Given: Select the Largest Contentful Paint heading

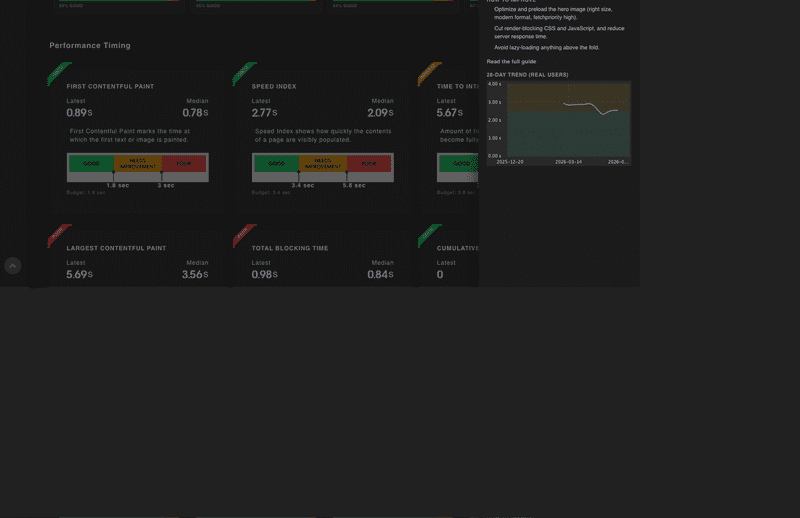Looking at the screenshot, I should (116, 249).
